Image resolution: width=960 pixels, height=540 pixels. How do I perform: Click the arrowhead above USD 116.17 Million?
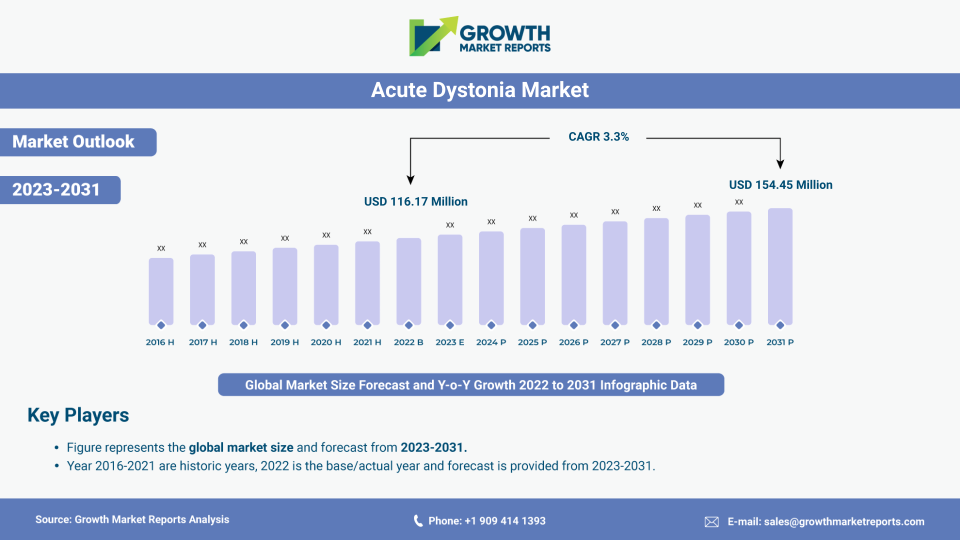tap(410, 179)
